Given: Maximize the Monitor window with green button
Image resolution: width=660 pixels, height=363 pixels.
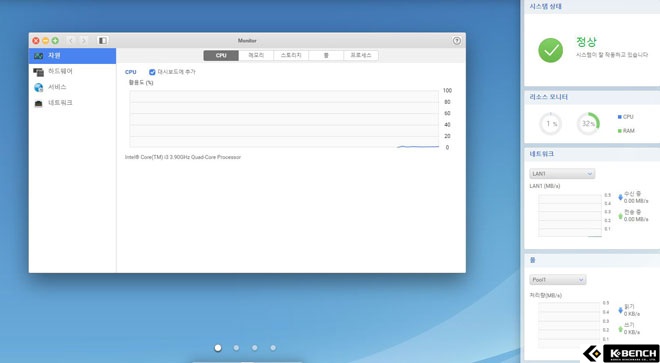Looking at the screenshot, I should coord(55,41).
